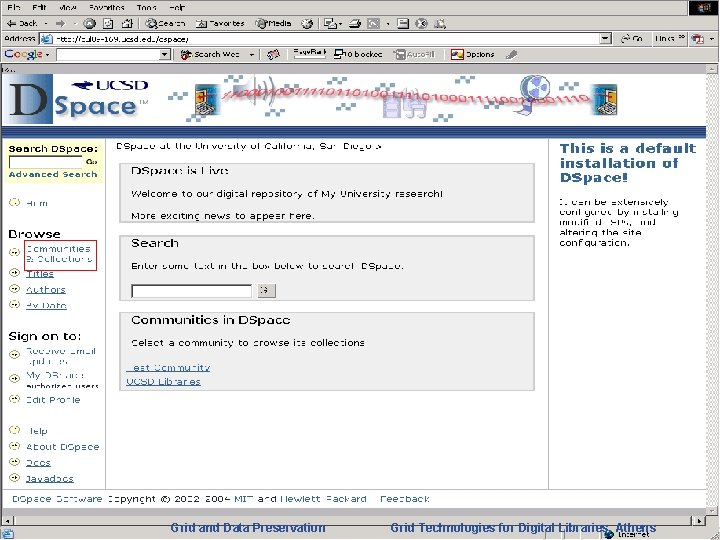The image size is (720, 540).
Task: Expand Search Web dropdown arrow
Action: click(252, 55)
